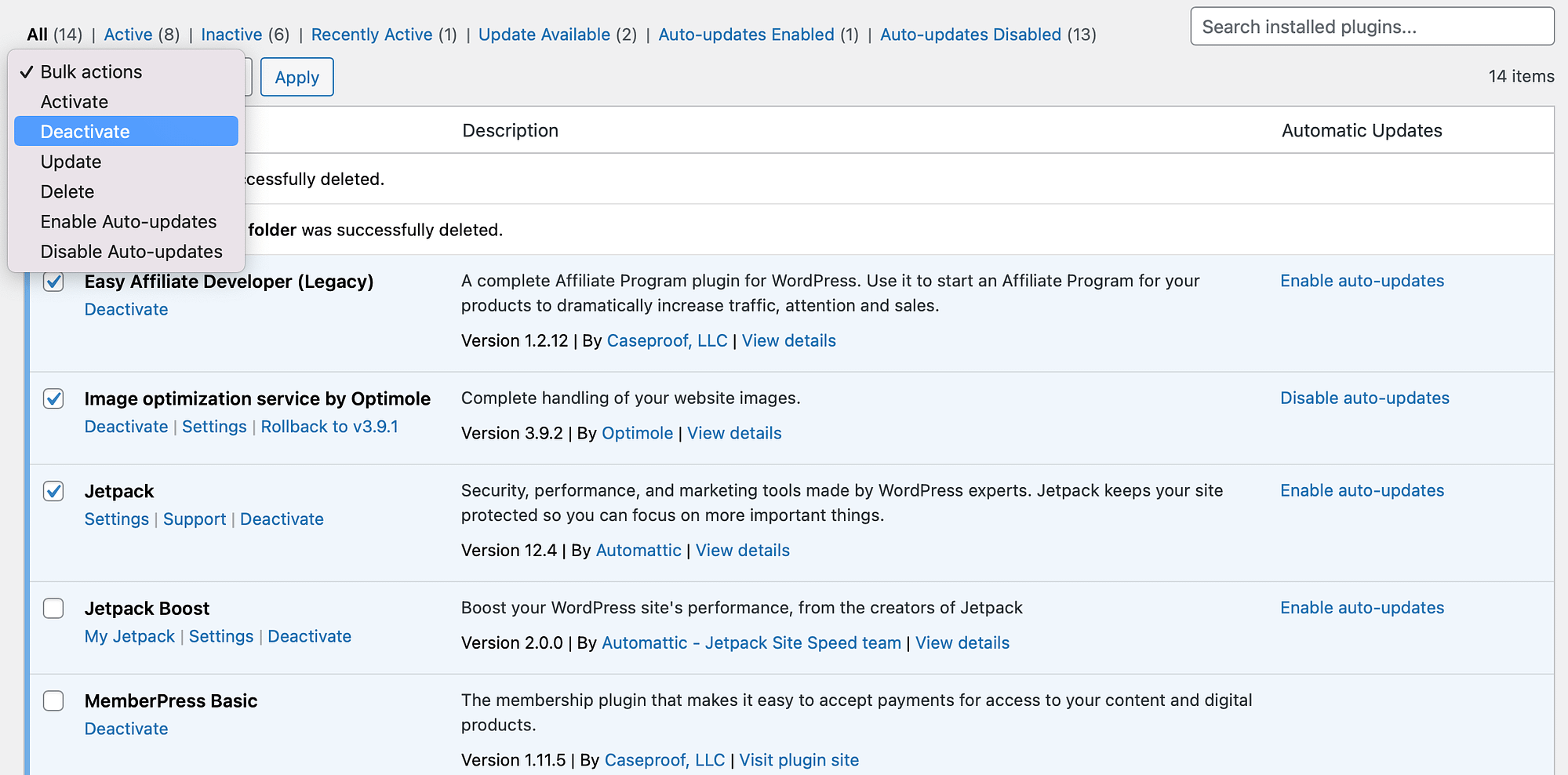Uncheck the Jetpack plugin checkbox

pyautogui.click(x=53, y=491)
